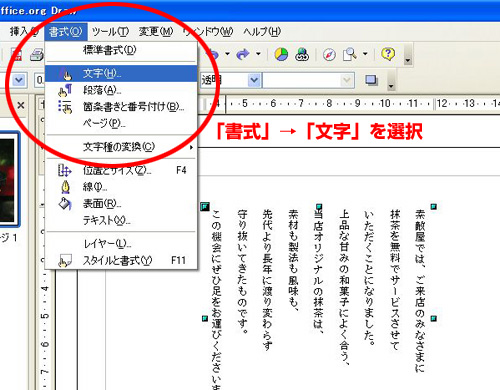500x390 pixels.
Task: Choose 表面 (Area) menu entry
Action: pyautogui.click(x=121, y=204)
